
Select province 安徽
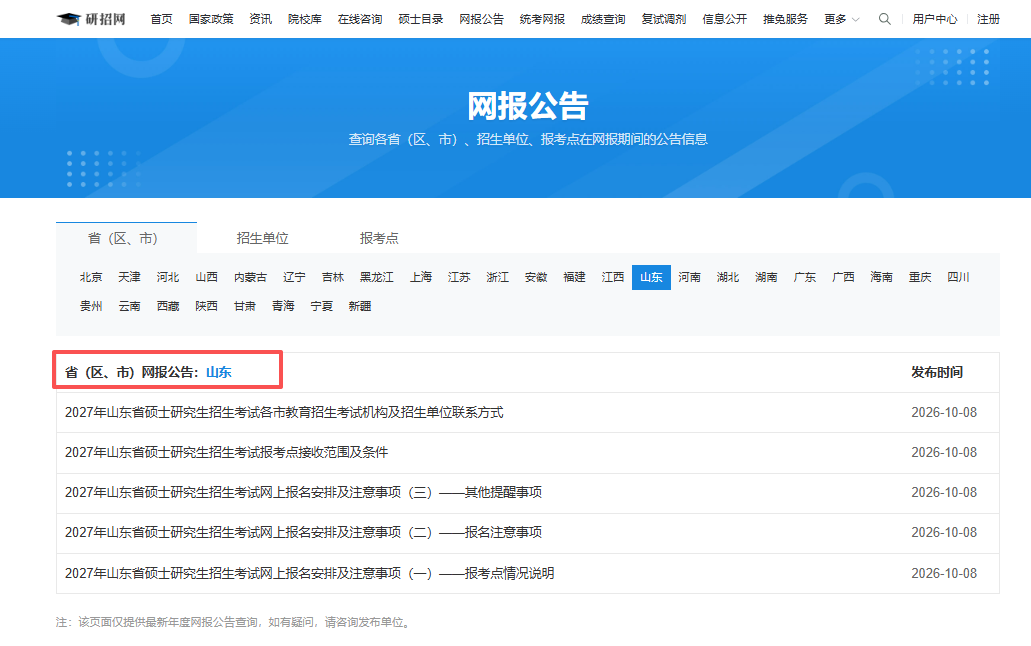536,277
